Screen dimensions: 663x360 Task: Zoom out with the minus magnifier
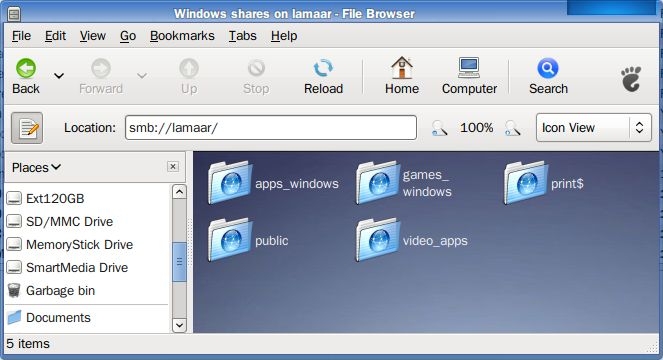point(439,128)
